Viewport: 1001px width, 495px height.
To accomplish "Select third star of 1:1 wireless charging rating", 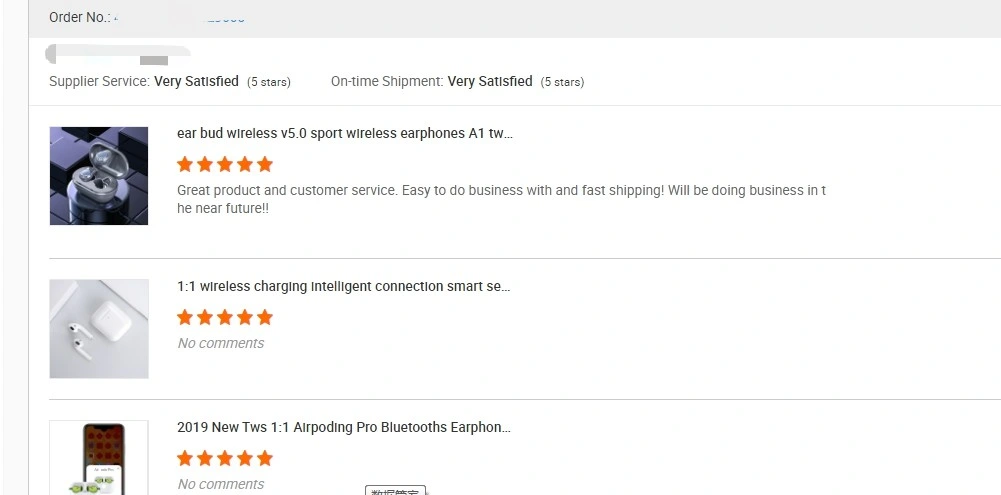I will coord(225,317).
